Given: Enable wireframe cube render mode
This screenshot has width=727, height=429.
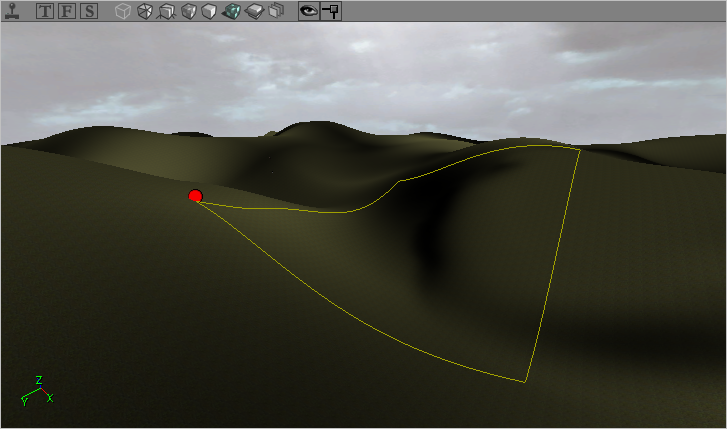Looking at the screenshot, I should click(145, 12).
